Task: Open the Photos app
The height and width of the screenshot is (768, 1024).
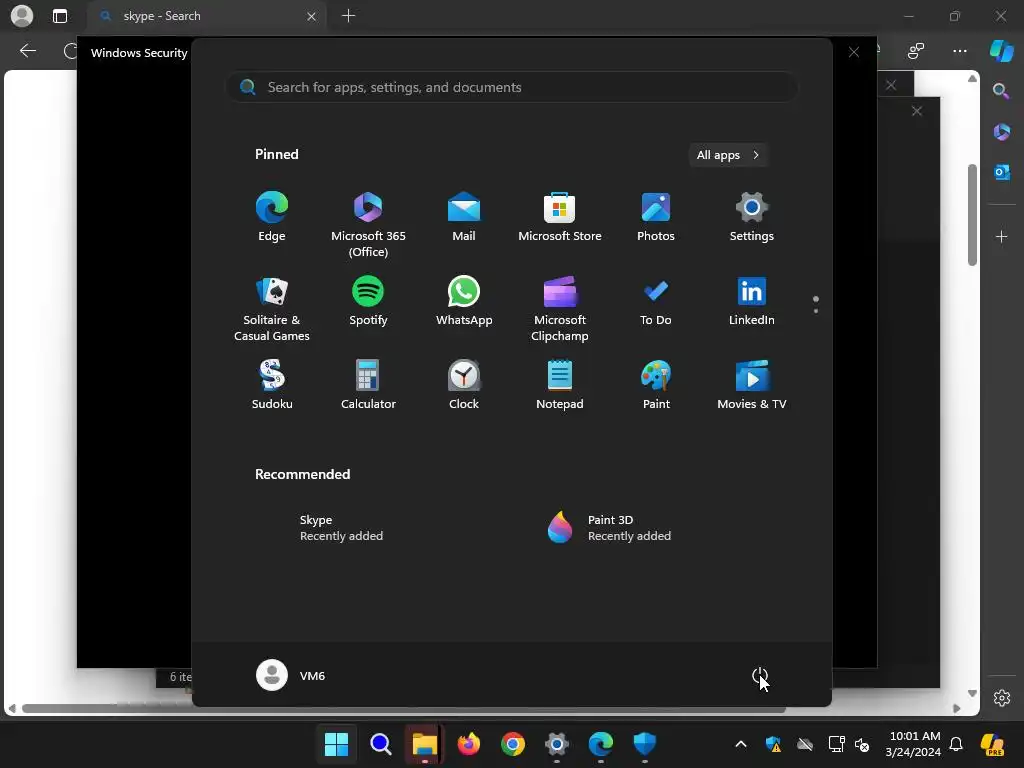Action: [656, 217]
